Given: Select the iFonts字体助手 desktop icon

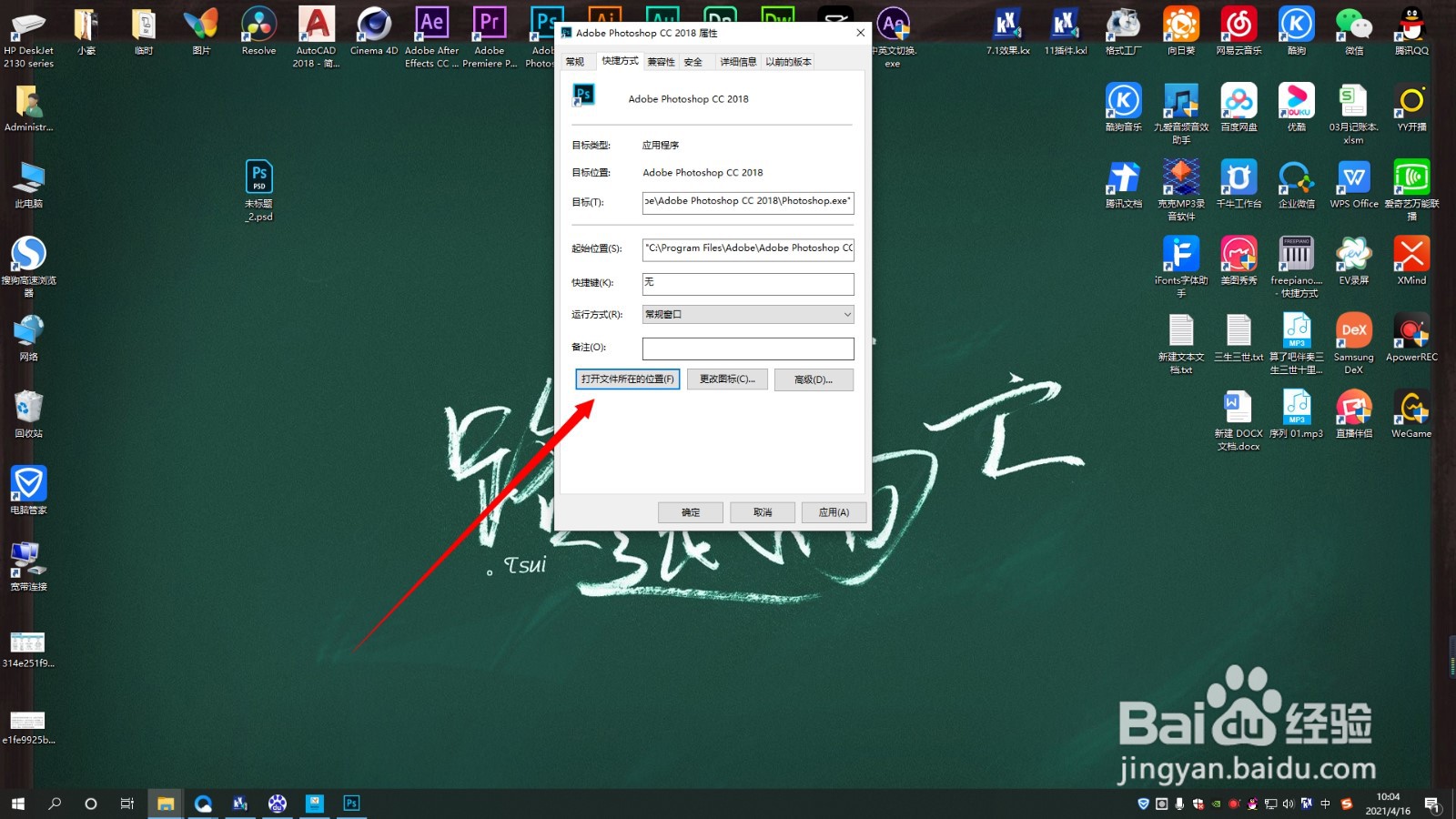Looking at the screenshot, I should click(x=1181, y=268).
